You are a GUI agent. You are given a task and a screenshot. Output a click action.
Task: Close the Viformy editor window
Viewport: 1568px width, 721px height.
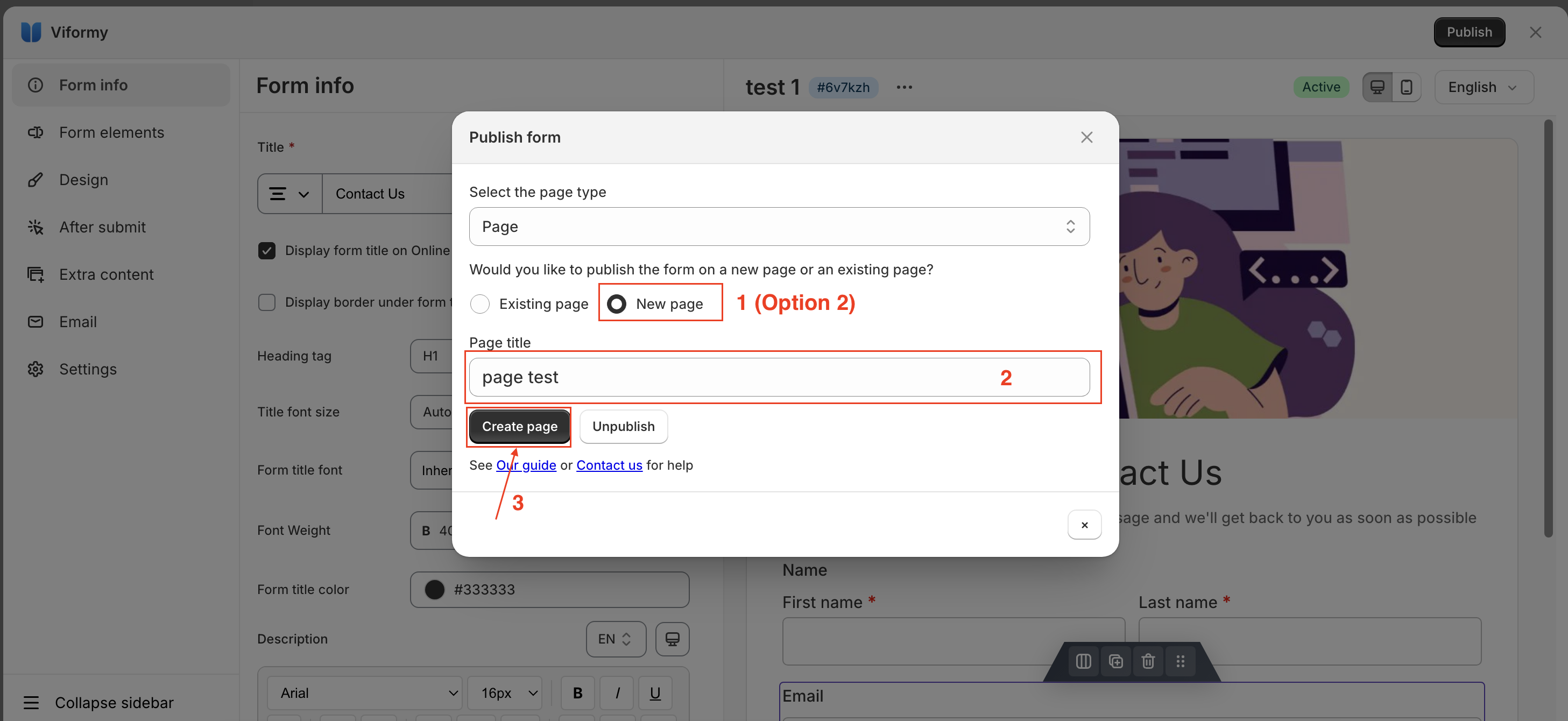tap(1535, 32)
